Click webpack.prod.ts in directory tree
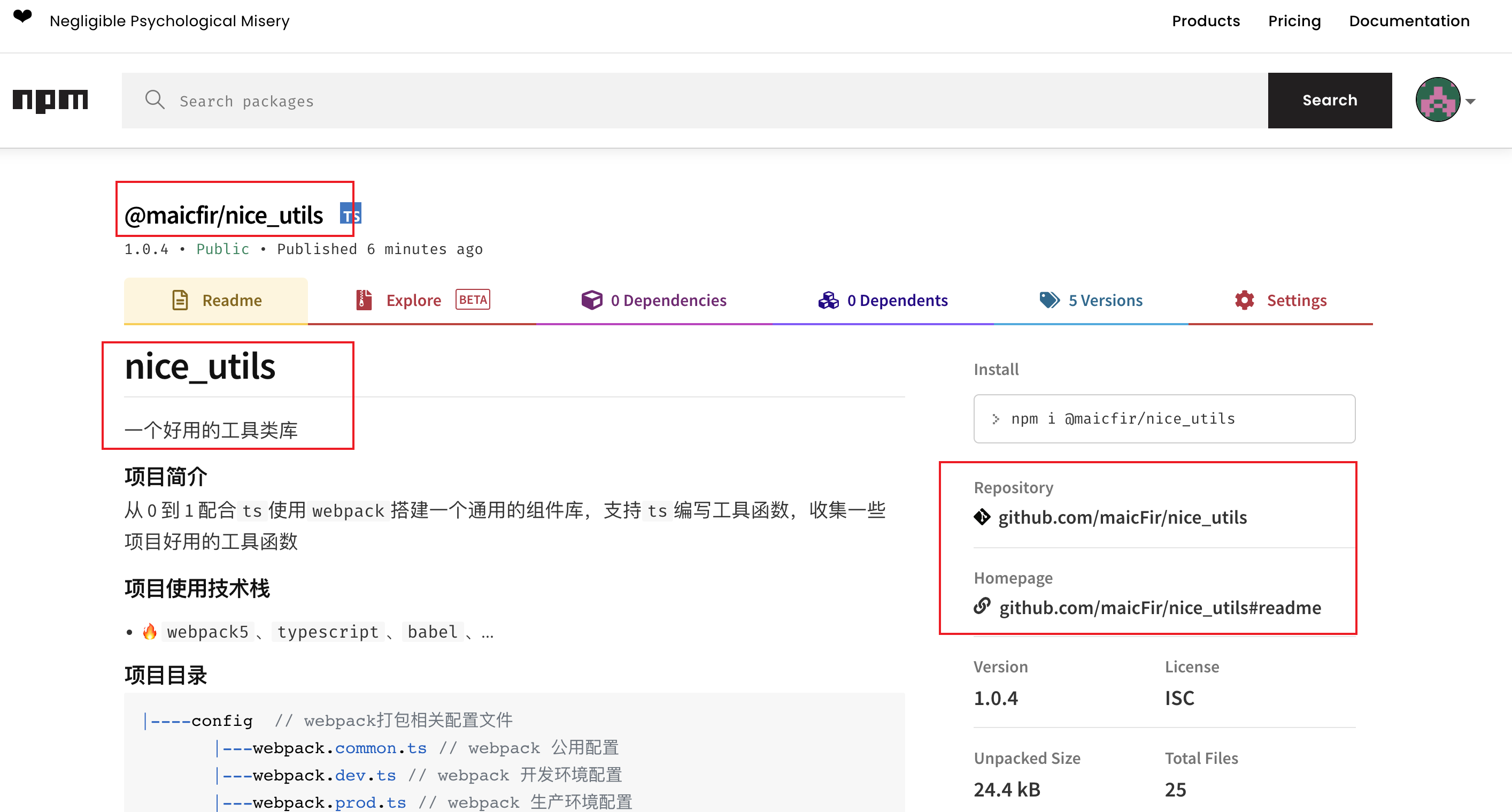This screenshot has width=1512, height=812. 329,802
